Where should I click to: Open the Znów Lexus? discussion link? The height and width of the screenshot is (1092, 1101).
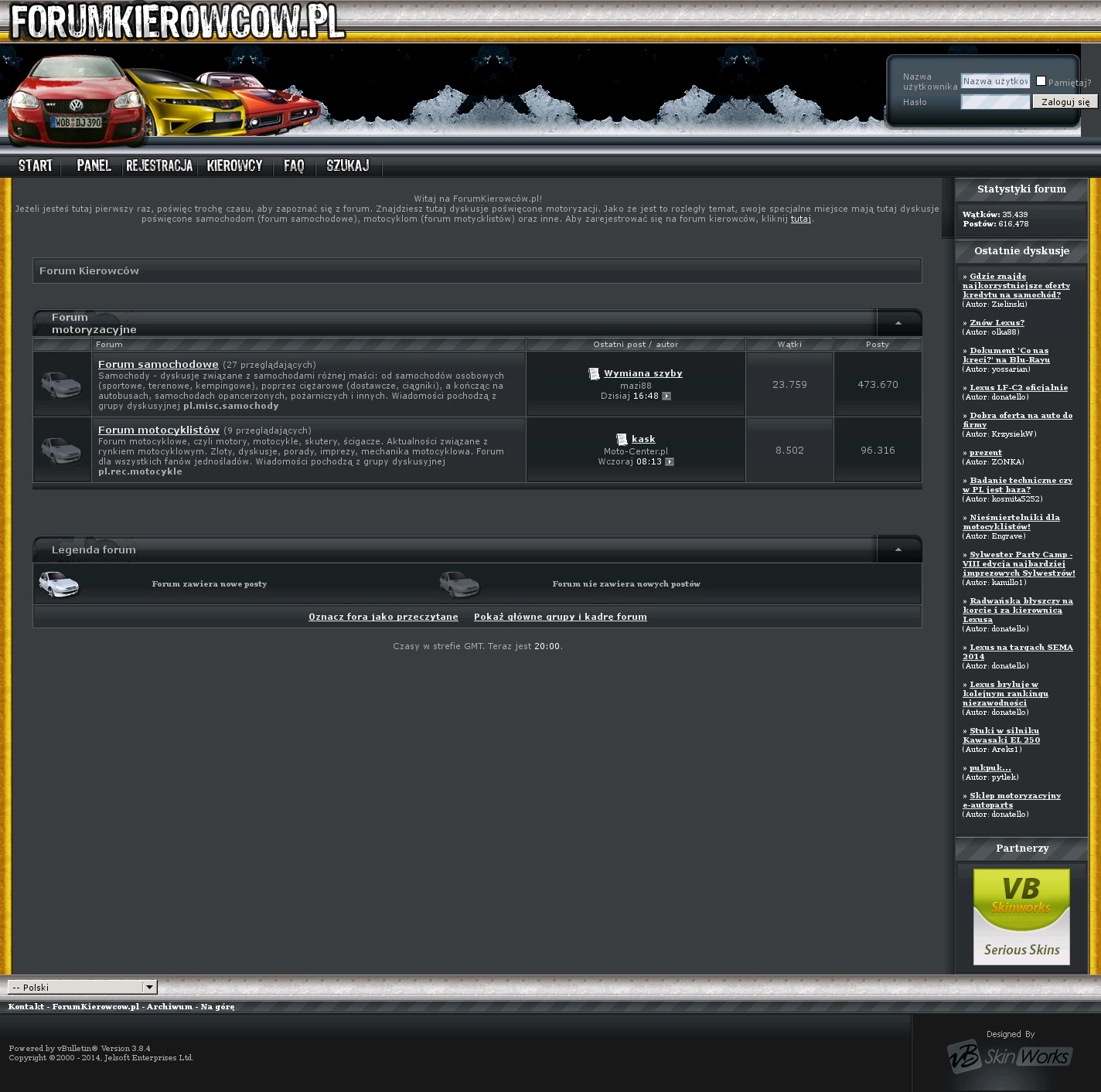click(997, 323)
